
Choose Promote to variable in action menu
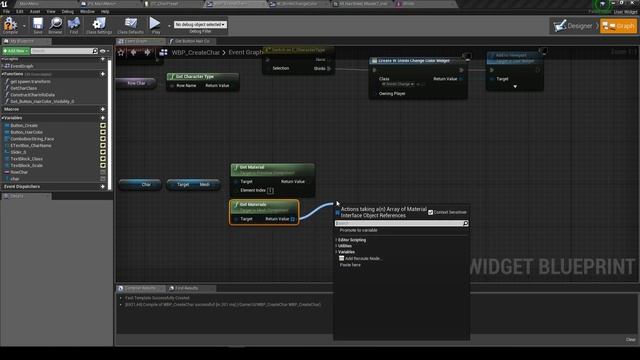358,230
